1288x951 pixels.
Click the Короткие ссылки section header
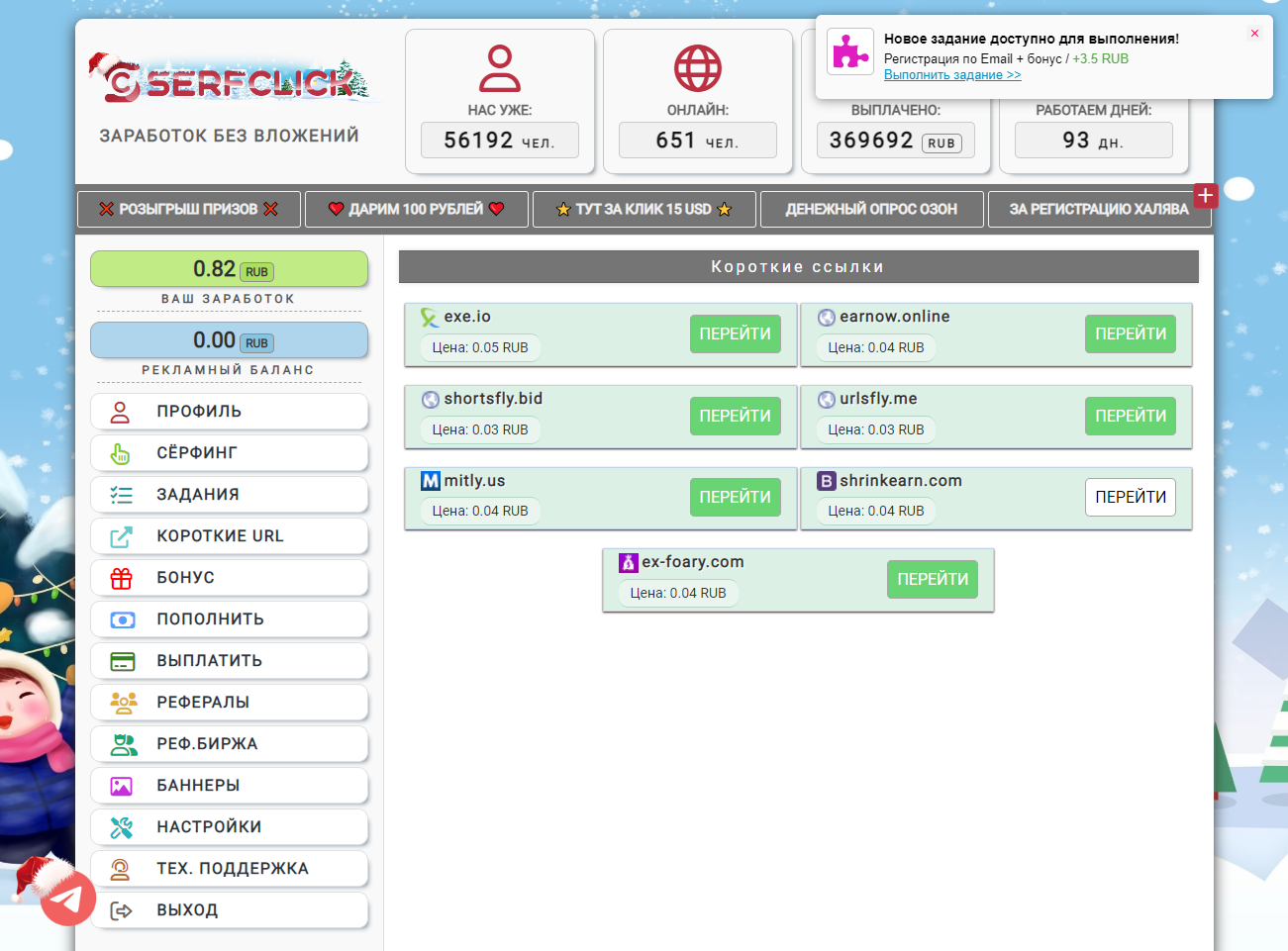(x=799, y=267)
